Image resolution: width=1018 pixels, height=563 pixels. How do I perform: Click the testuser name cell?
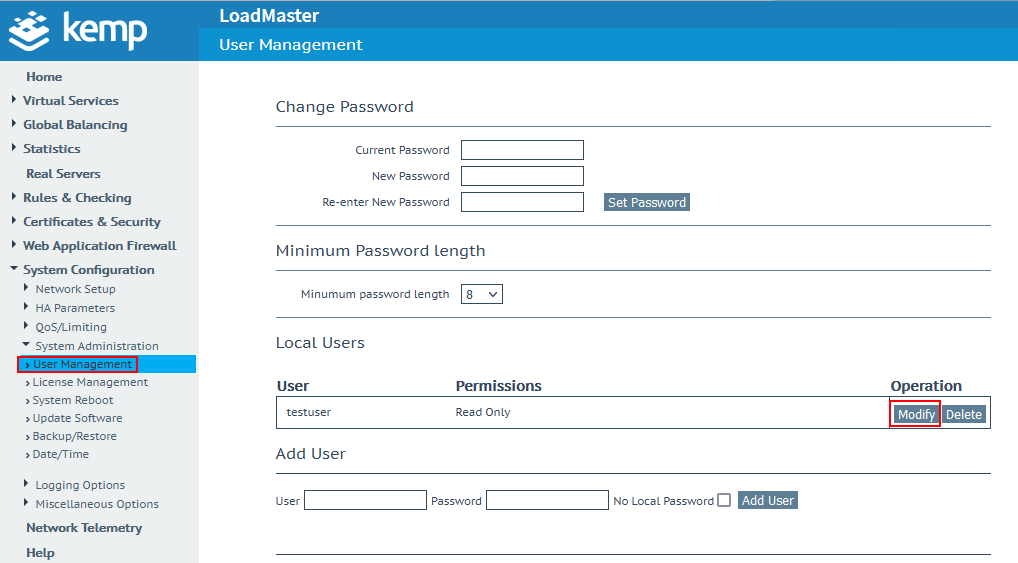pyautogui.click(x=308, y=412)
